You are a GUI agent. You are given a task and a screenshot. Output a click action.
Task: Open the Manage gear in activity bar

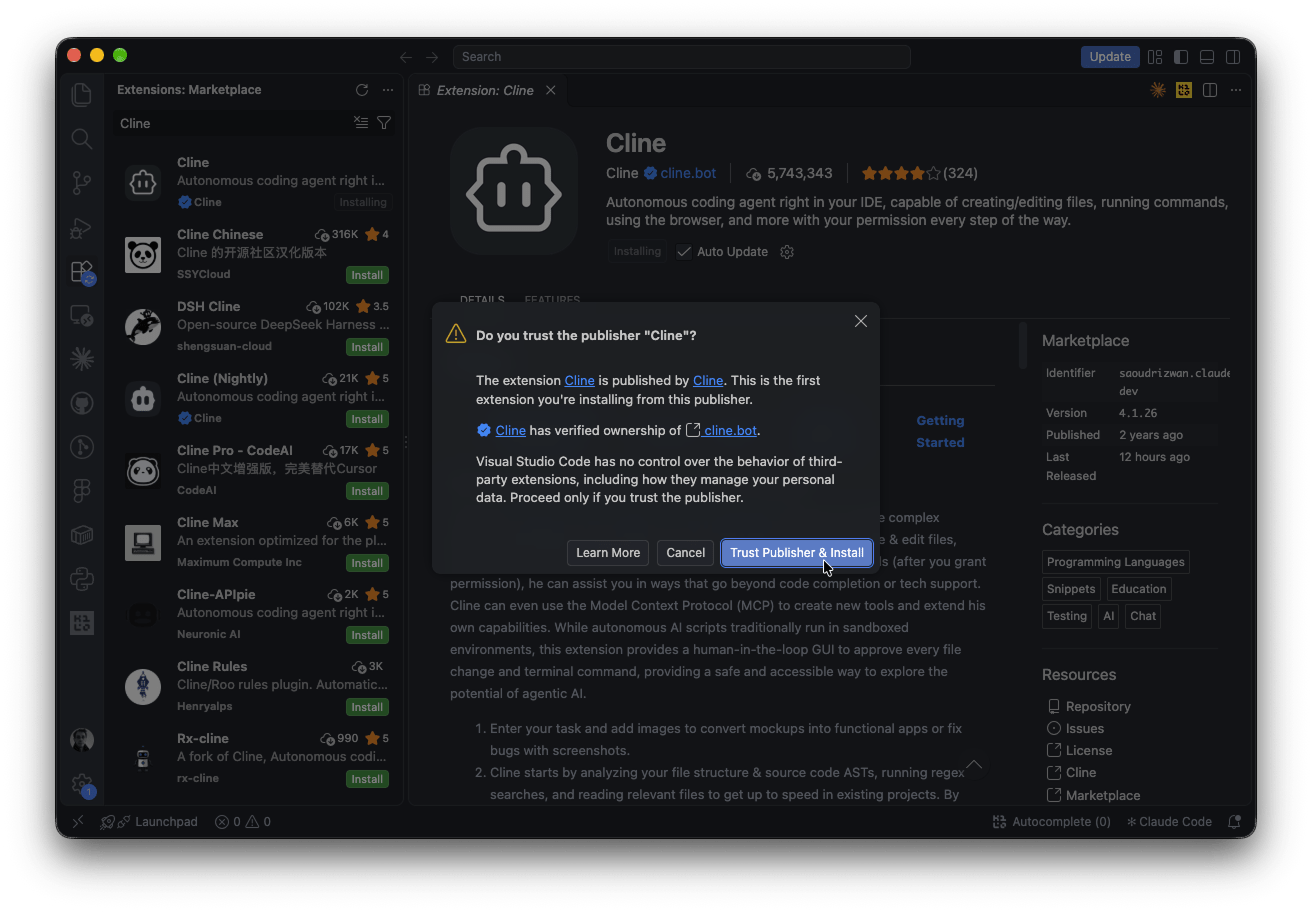pos(82,784)
